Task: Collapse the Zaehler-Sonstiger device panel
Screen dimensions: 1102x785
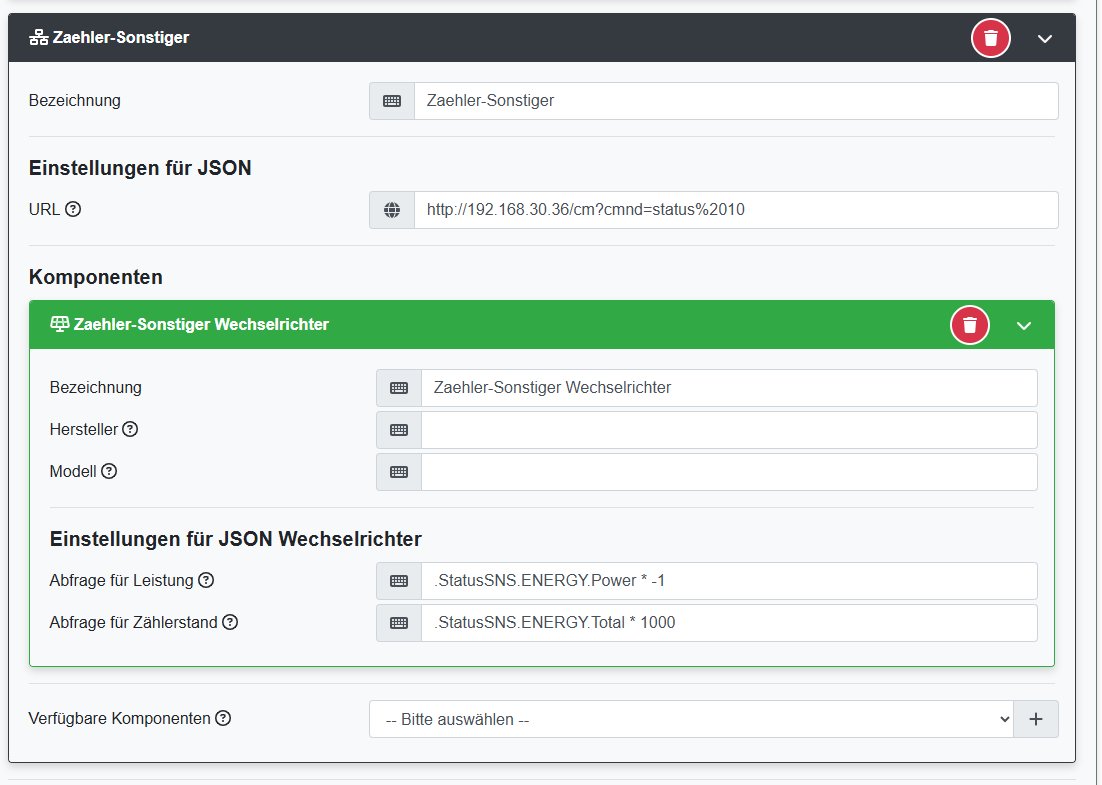Action: 1045,38
